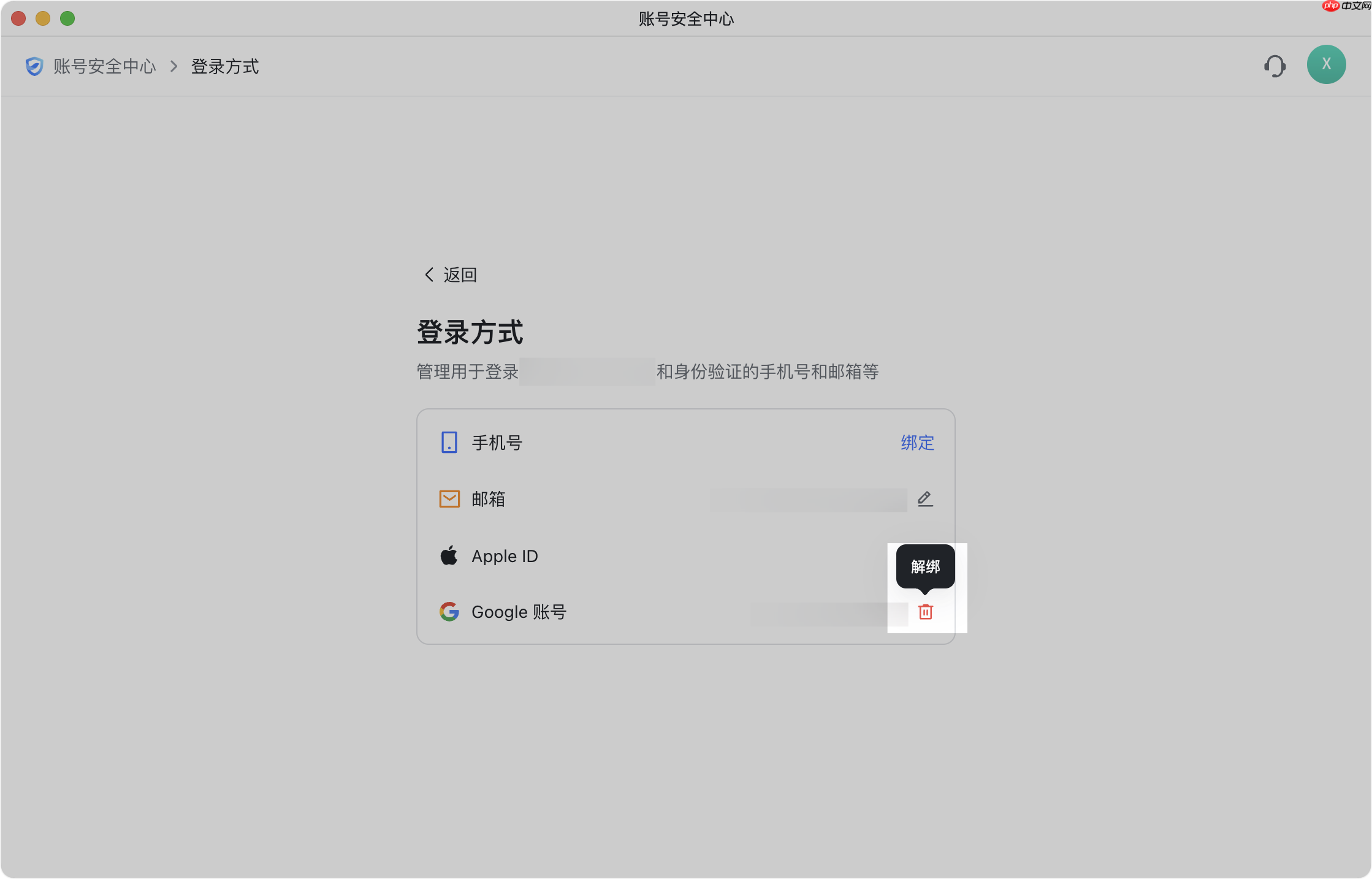This screenshot has height=879, width=1372.
Task: Click the 登录方式 breadcrumb item
Action: [x=225, y=66]
